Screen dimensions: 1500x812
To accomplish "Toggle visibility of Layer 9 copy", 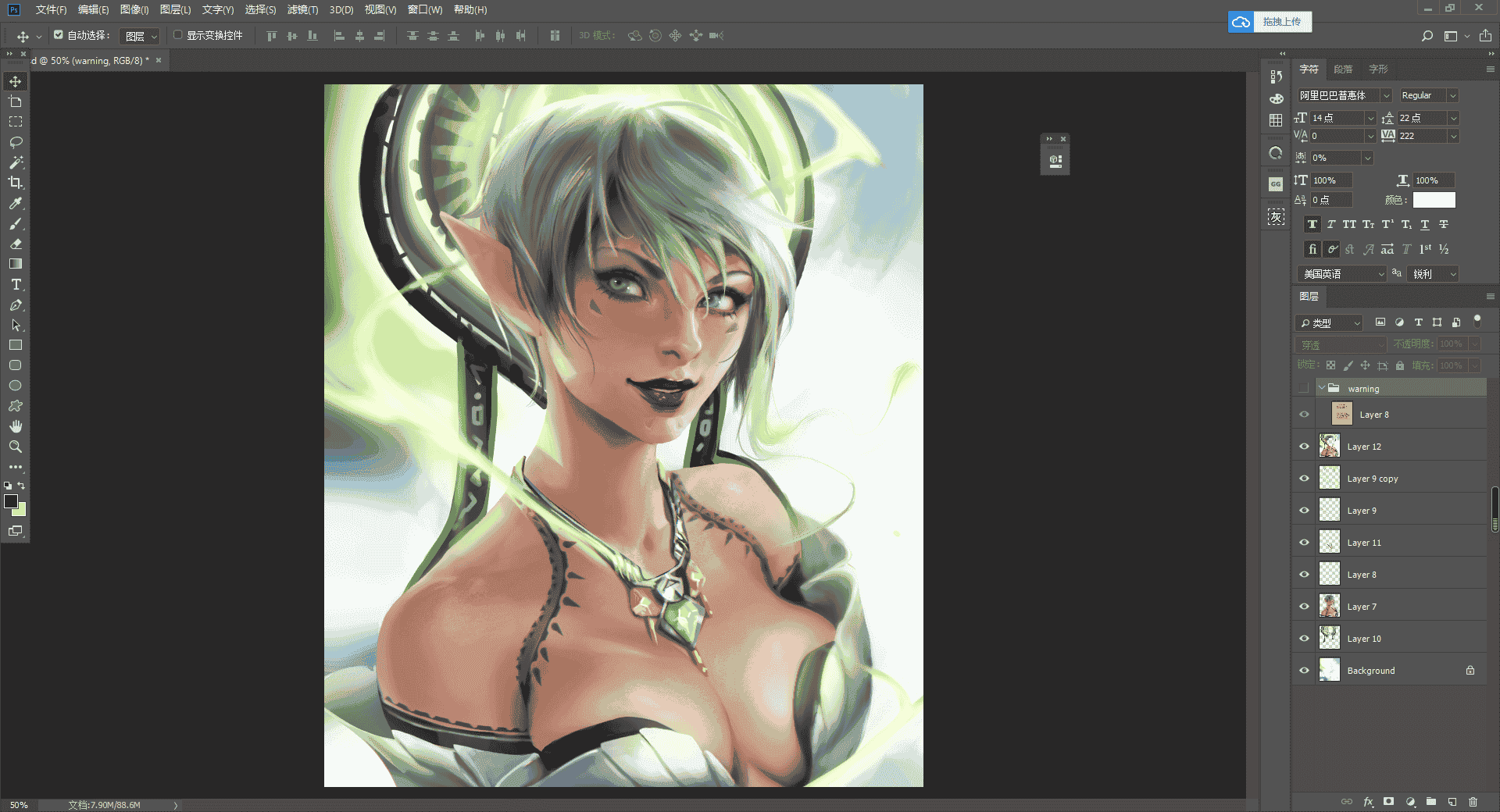I will pyautogui.click(x=1304, y=479).
